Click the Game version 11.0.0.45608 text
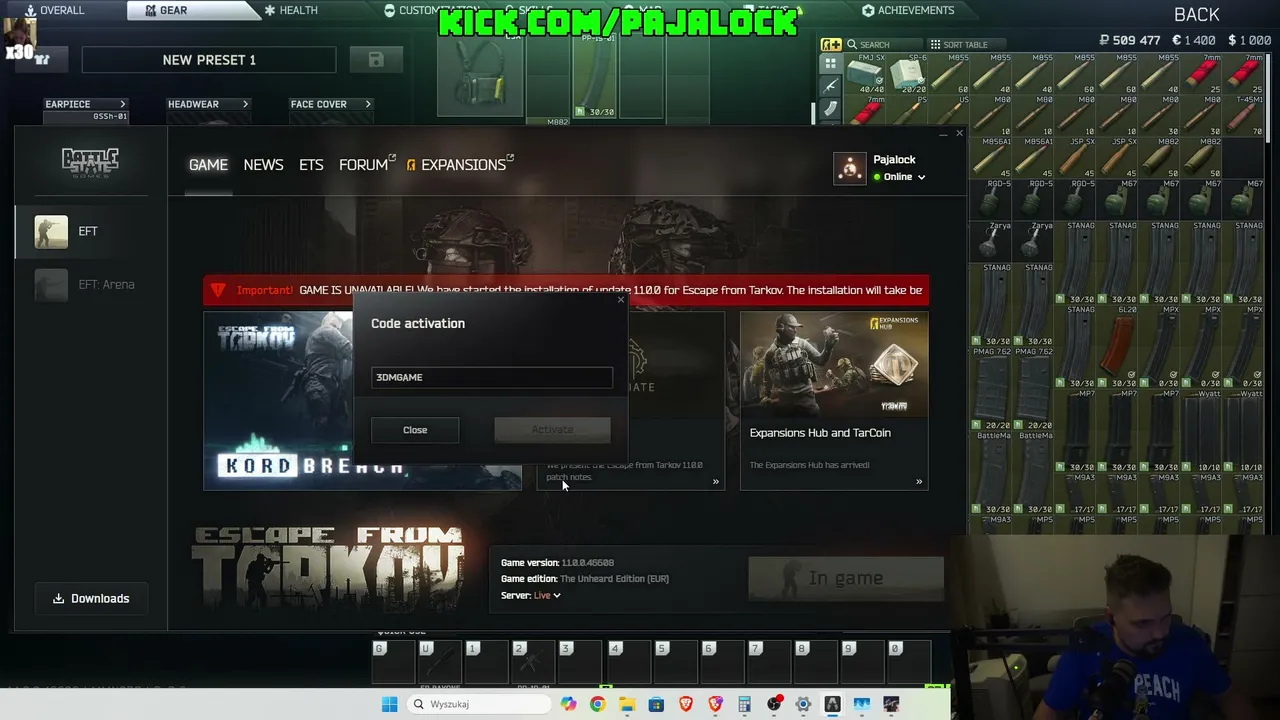 pos(557,563)
